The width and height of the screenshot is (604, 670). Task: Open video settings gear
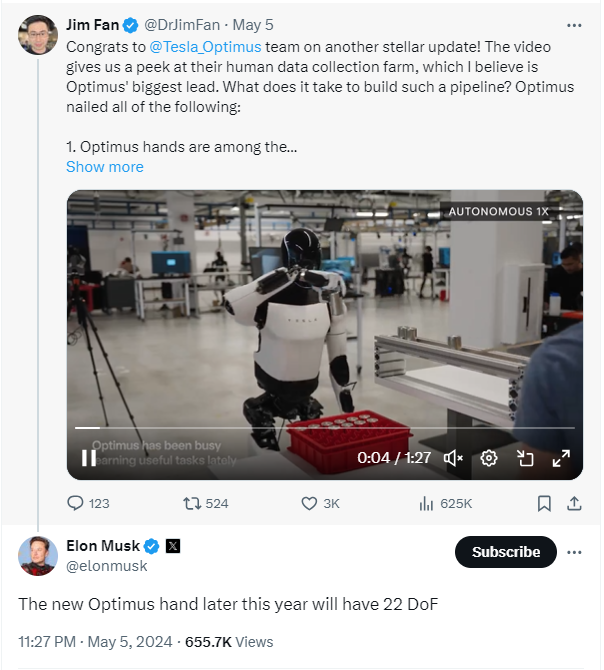489,458
